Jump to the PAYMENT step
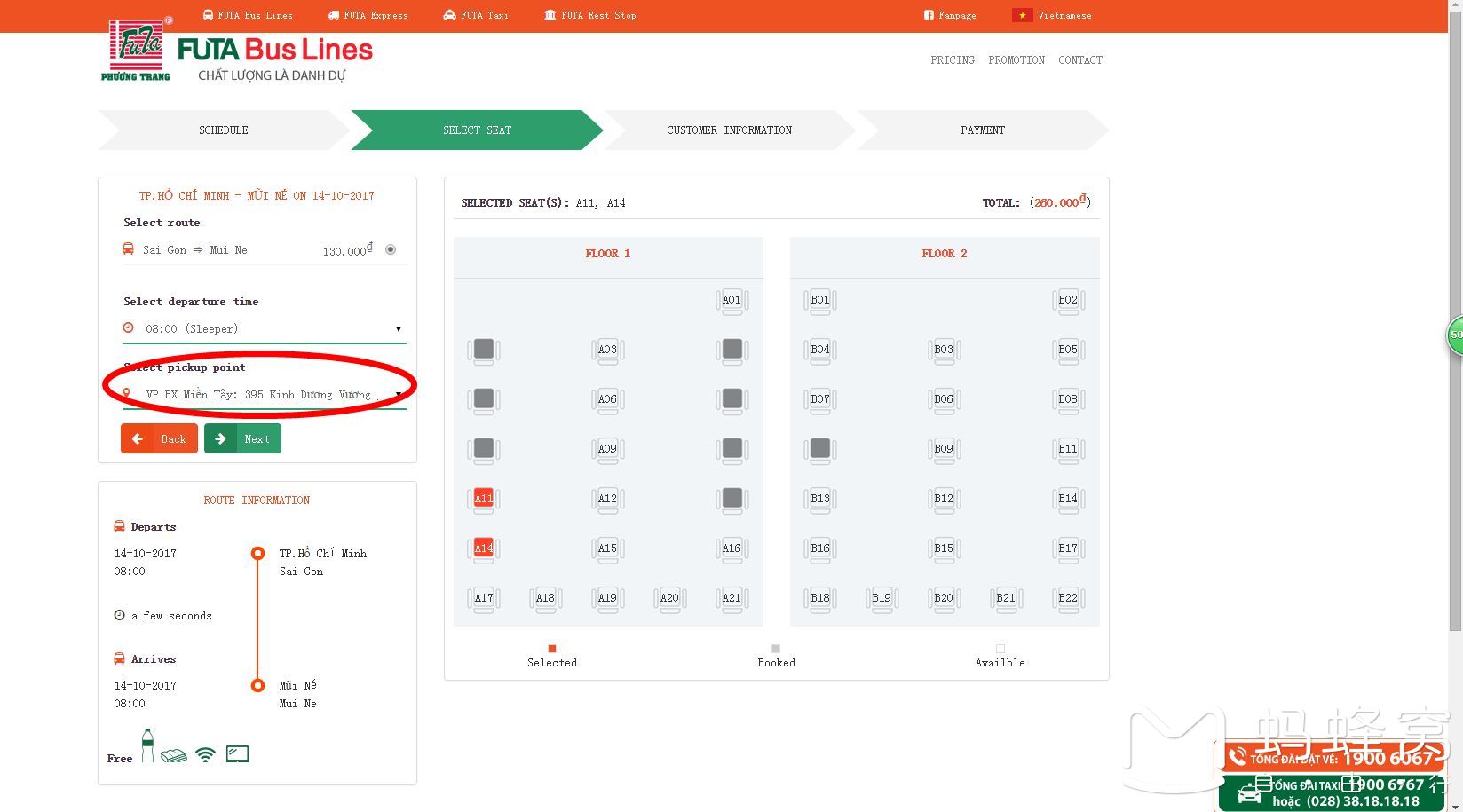This screenshot has width=1463, height=812. click(983, 130)
